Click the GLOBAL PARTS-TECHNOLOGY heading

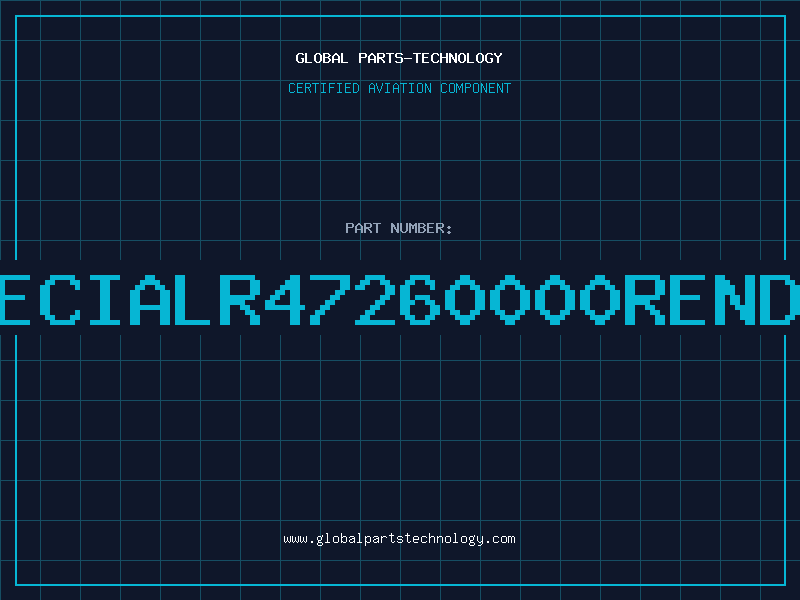pyautogui.click(x=399, y=58)
